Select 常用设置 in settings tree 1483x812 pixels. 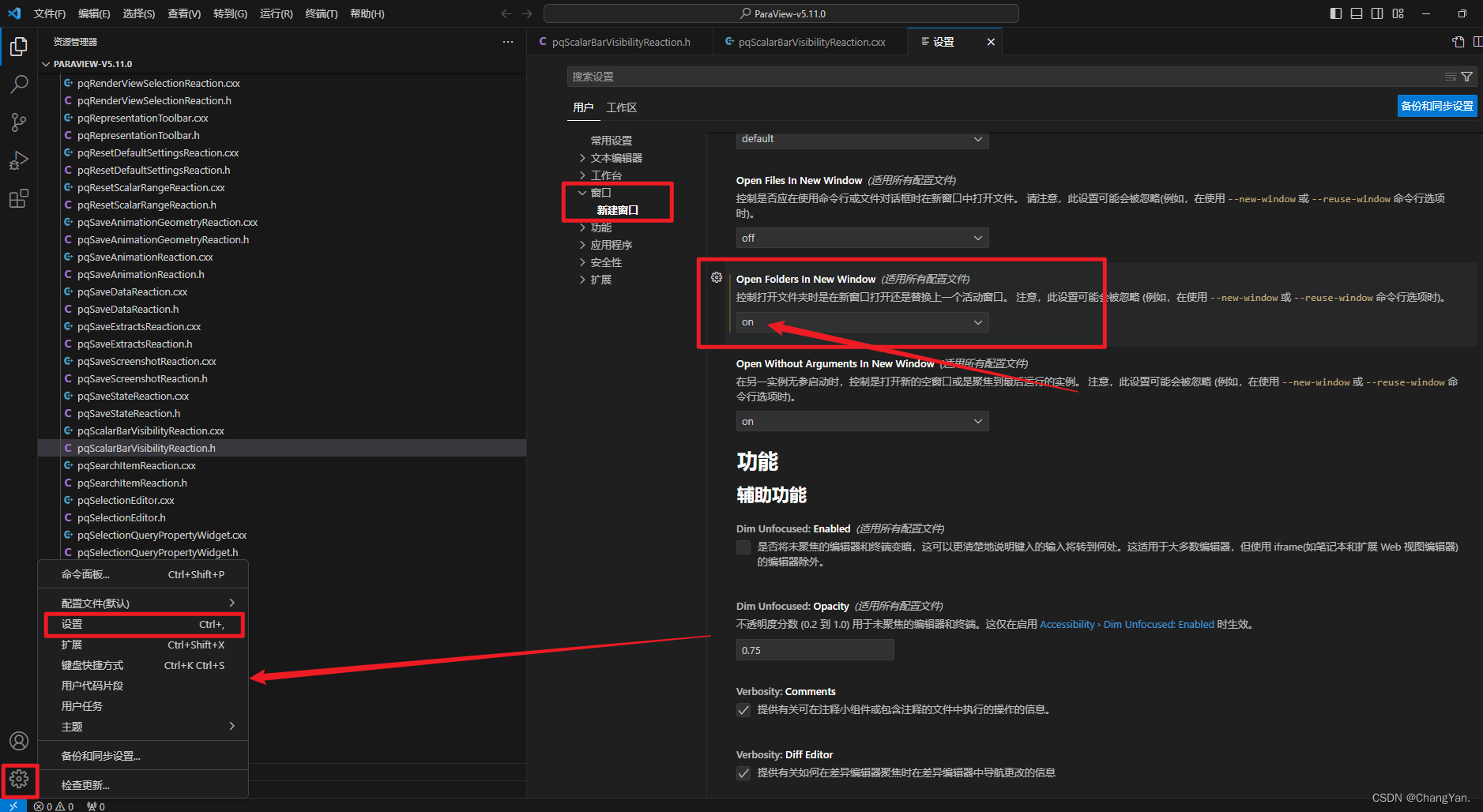[612, 141]
